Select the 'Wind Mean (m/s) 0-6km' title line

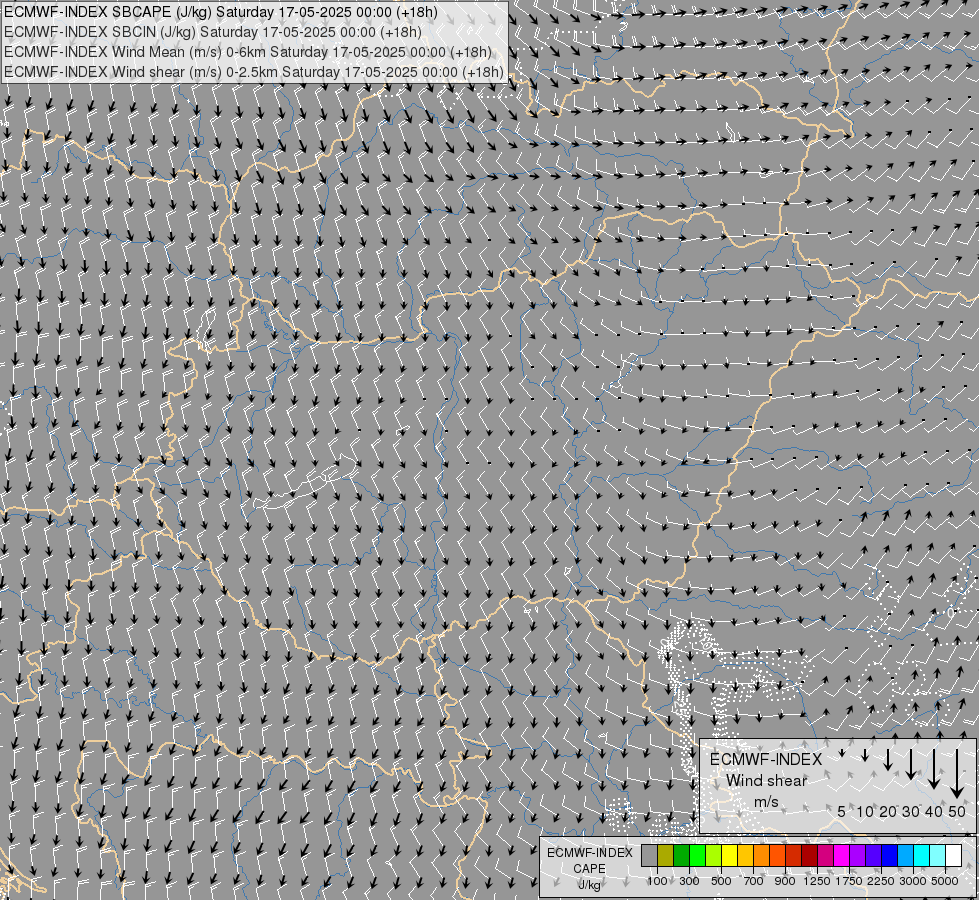pyautogui.click(x=248, y=52)
